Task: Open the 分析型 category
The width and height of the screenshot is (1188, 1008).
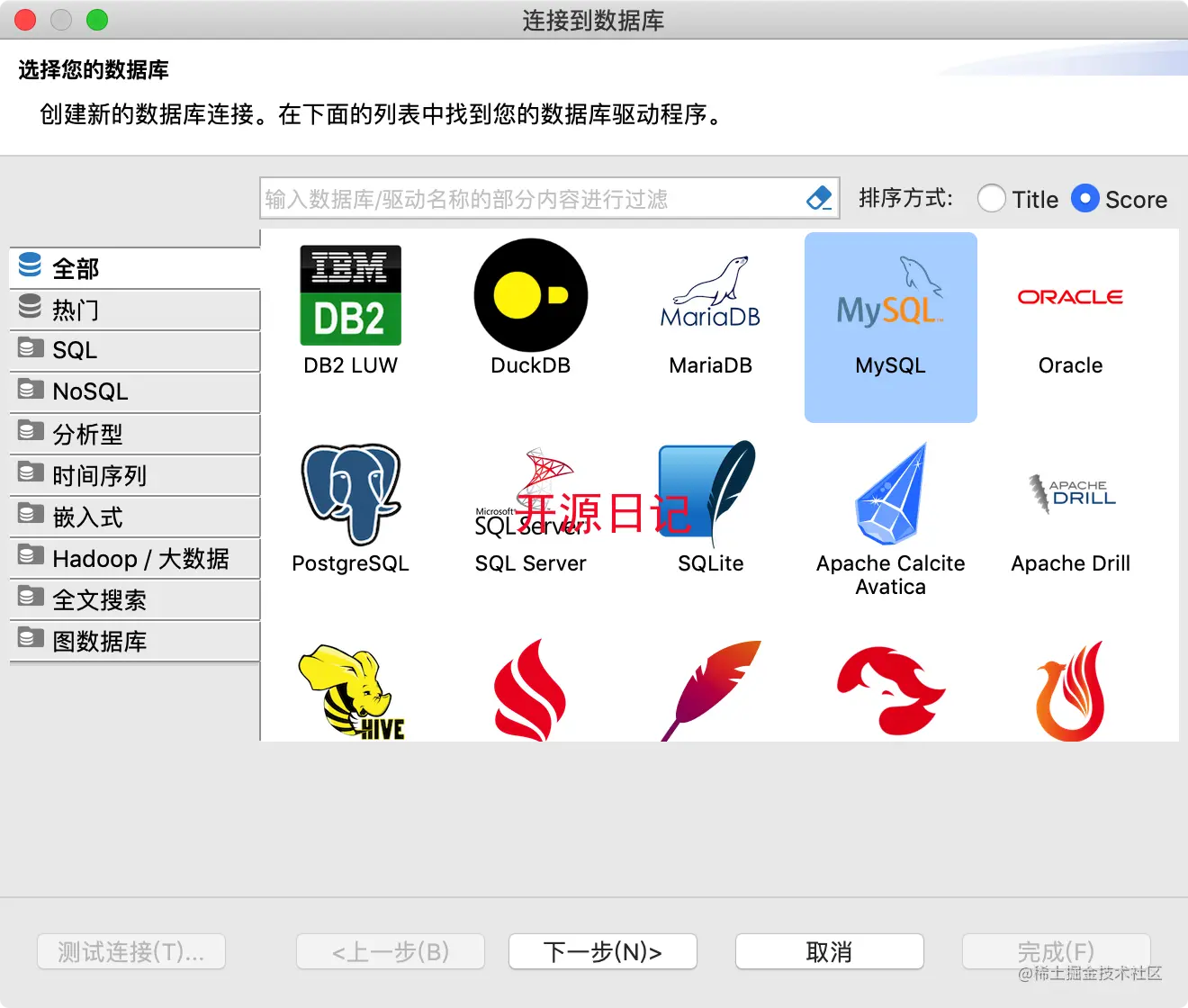Action: tap(135, 434)
